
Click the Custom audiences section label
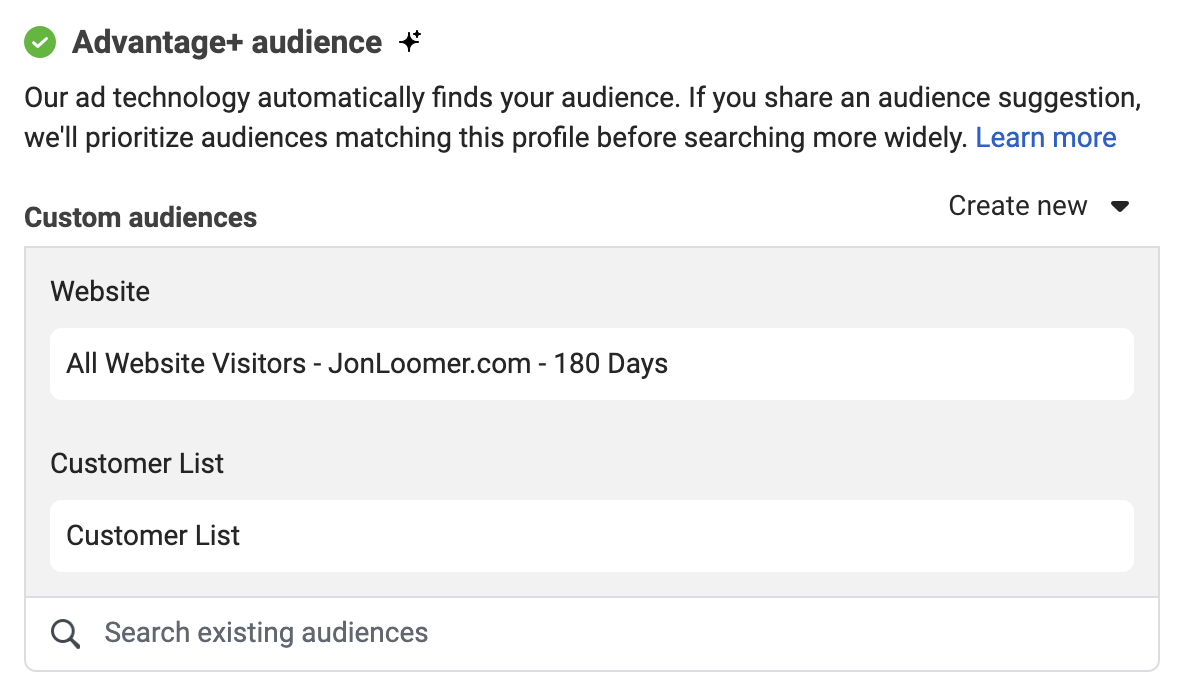click(141, 217)
